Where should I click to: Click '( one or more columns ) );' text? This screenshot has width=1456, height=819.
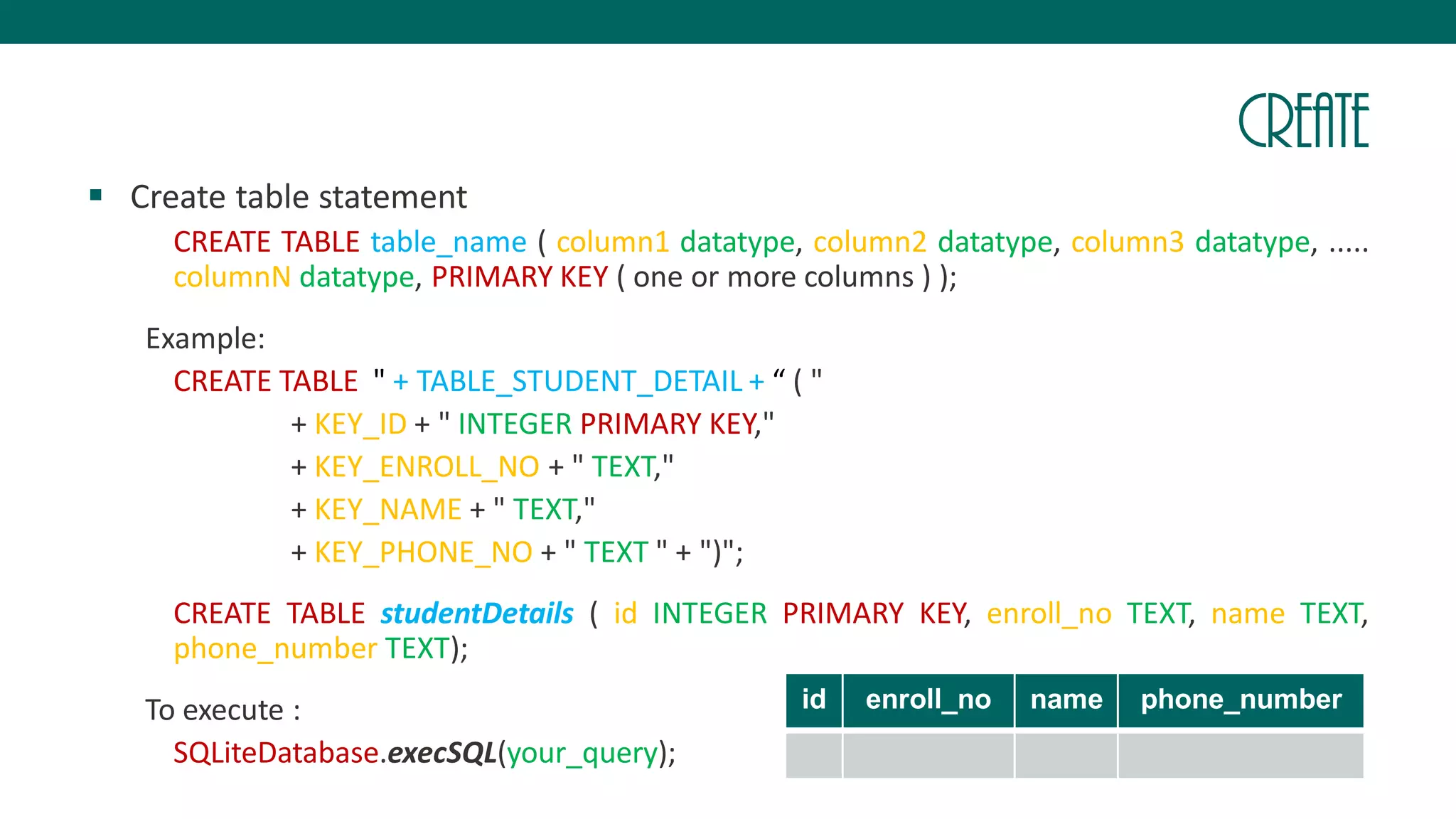point(786,277)
